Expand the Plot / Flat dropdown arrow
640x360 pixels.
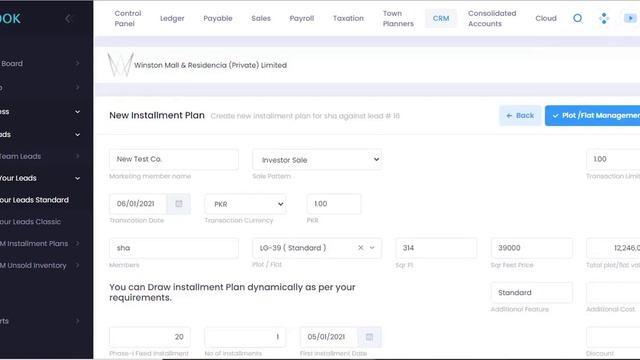pos(372,248)
